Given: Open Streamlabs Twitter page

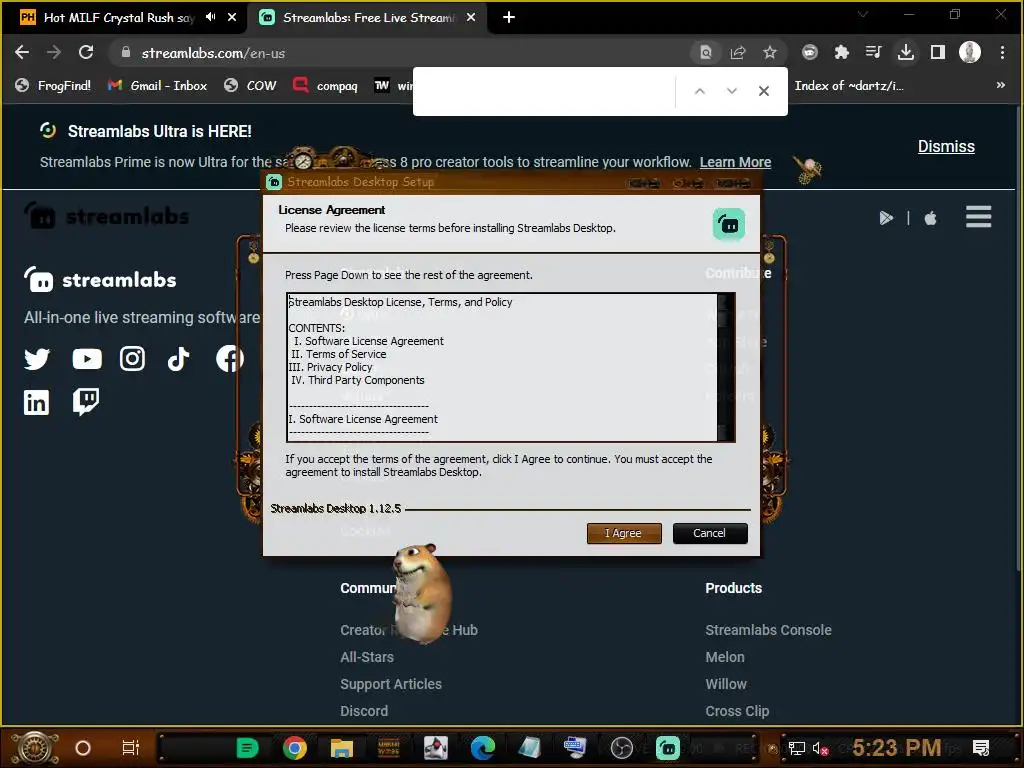Looking at the screenshot, I should pos(37,359).
